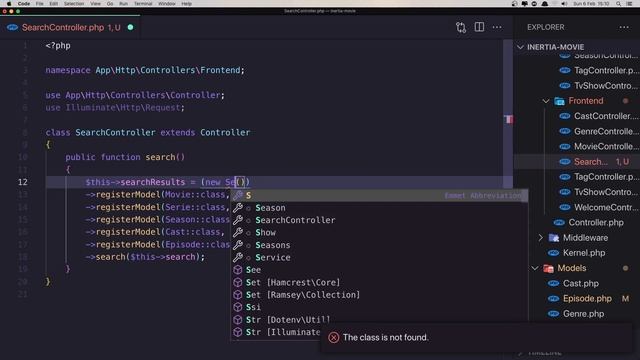Click the Episode.php file icon
The height and width of the screenshot is (360, 640).
(x=553, y=298)
